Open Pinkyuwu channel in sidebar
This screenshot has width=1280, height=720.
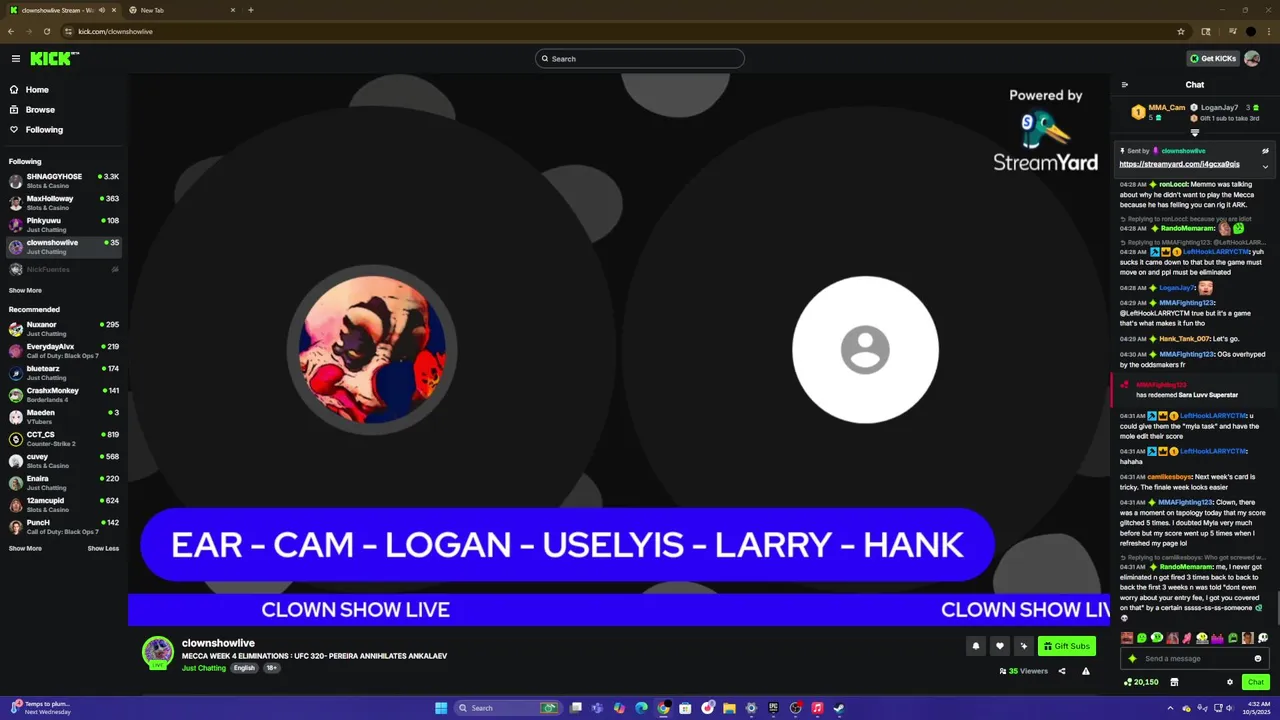64,224
